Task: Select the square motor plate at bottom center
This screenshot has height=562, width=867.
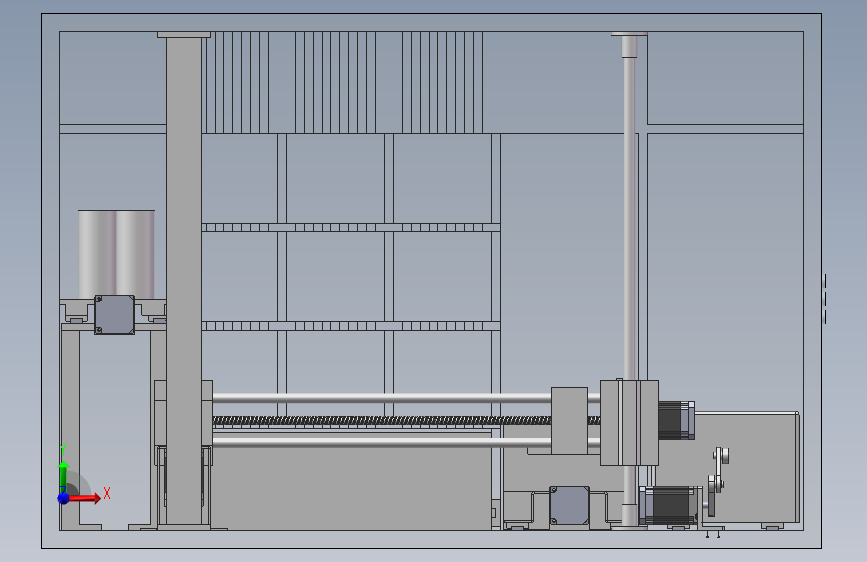Action: pyautogui.click(x=570, y=506)
